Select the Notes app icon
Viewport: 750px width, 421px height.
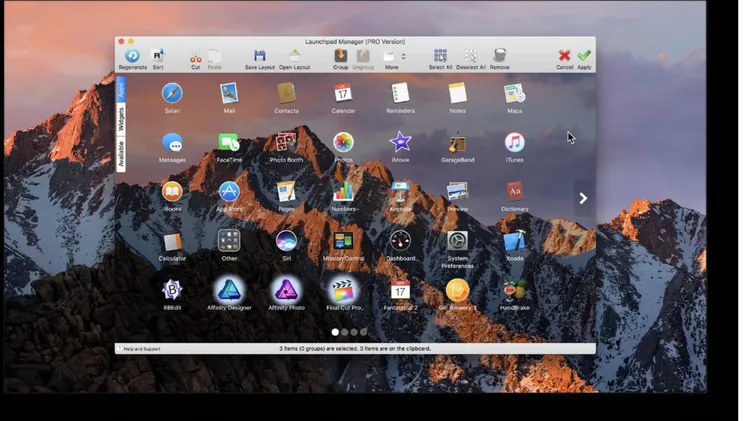(457, 93)
